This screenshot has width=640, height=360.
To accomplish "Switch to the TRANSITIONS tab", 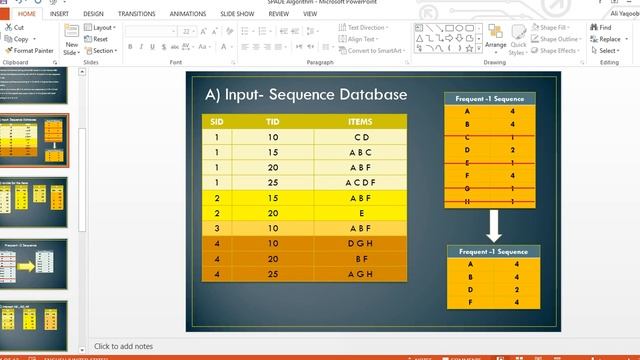I will 137,14.
